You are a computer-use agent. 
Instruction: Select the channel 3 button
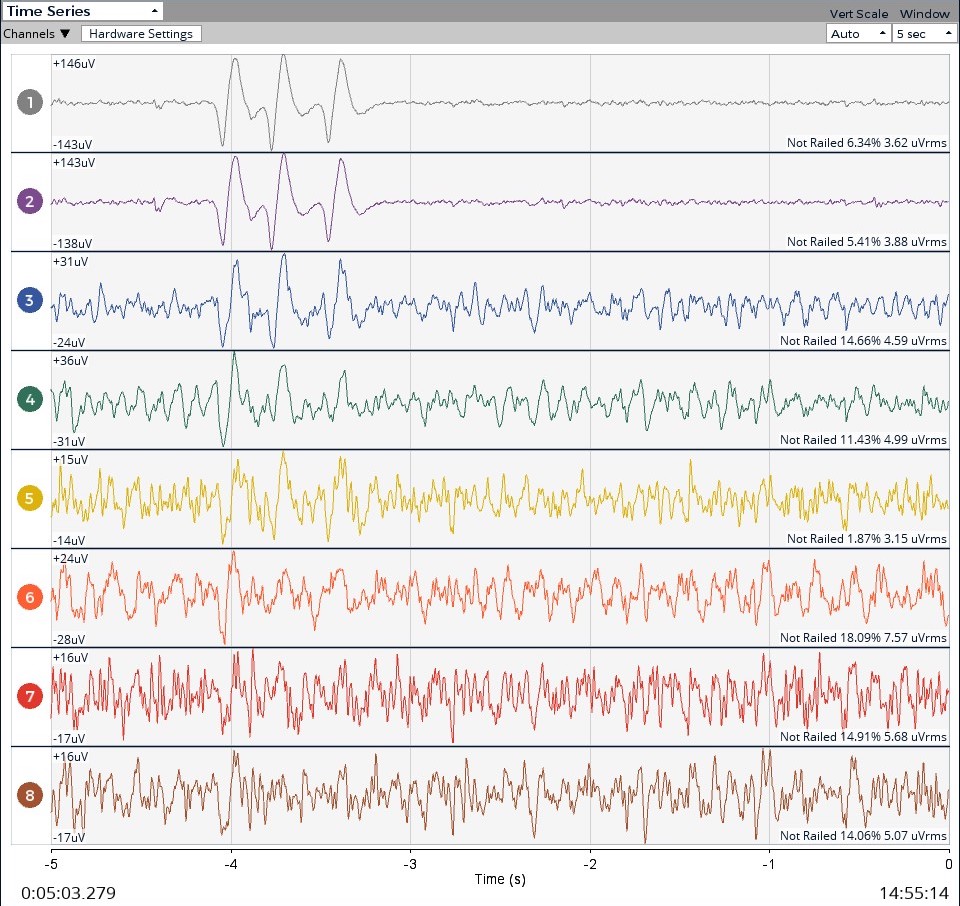(x=29, y=300)
